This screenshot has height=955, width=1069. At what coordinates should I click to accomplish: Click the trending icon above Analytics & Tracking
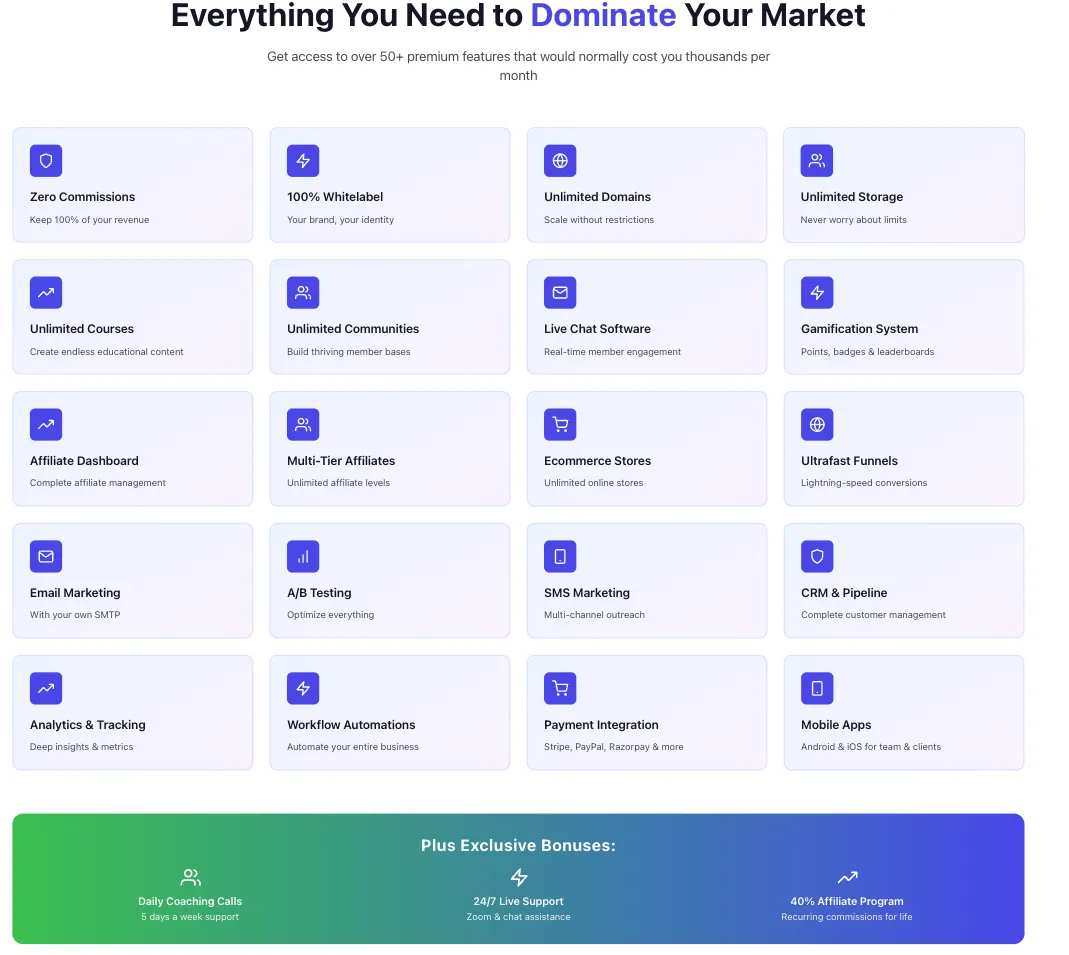click(46, 688)
